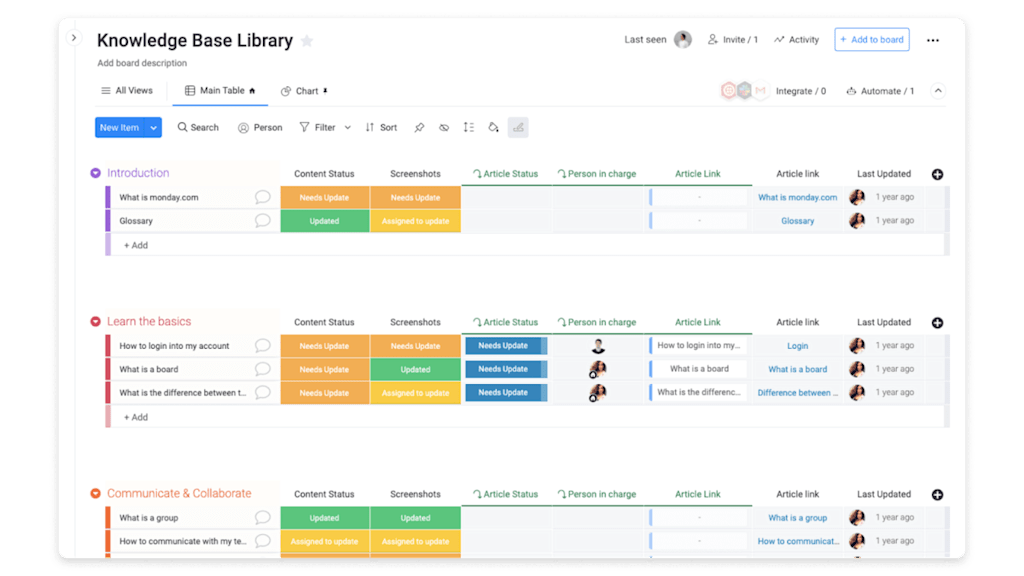Click Add to board button
This screenshot has height=576, width=1024.
[x=872, y=40]
